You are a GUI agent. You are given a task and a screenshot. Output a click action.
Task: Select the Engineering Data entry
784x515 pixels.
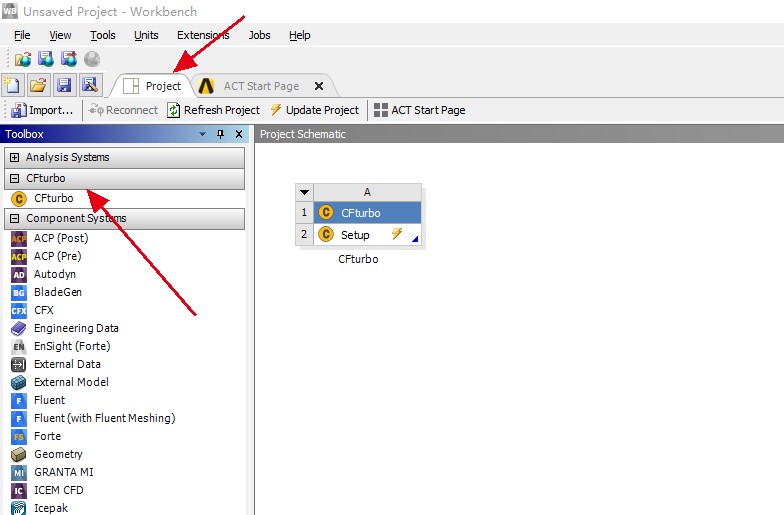(76, 328)
